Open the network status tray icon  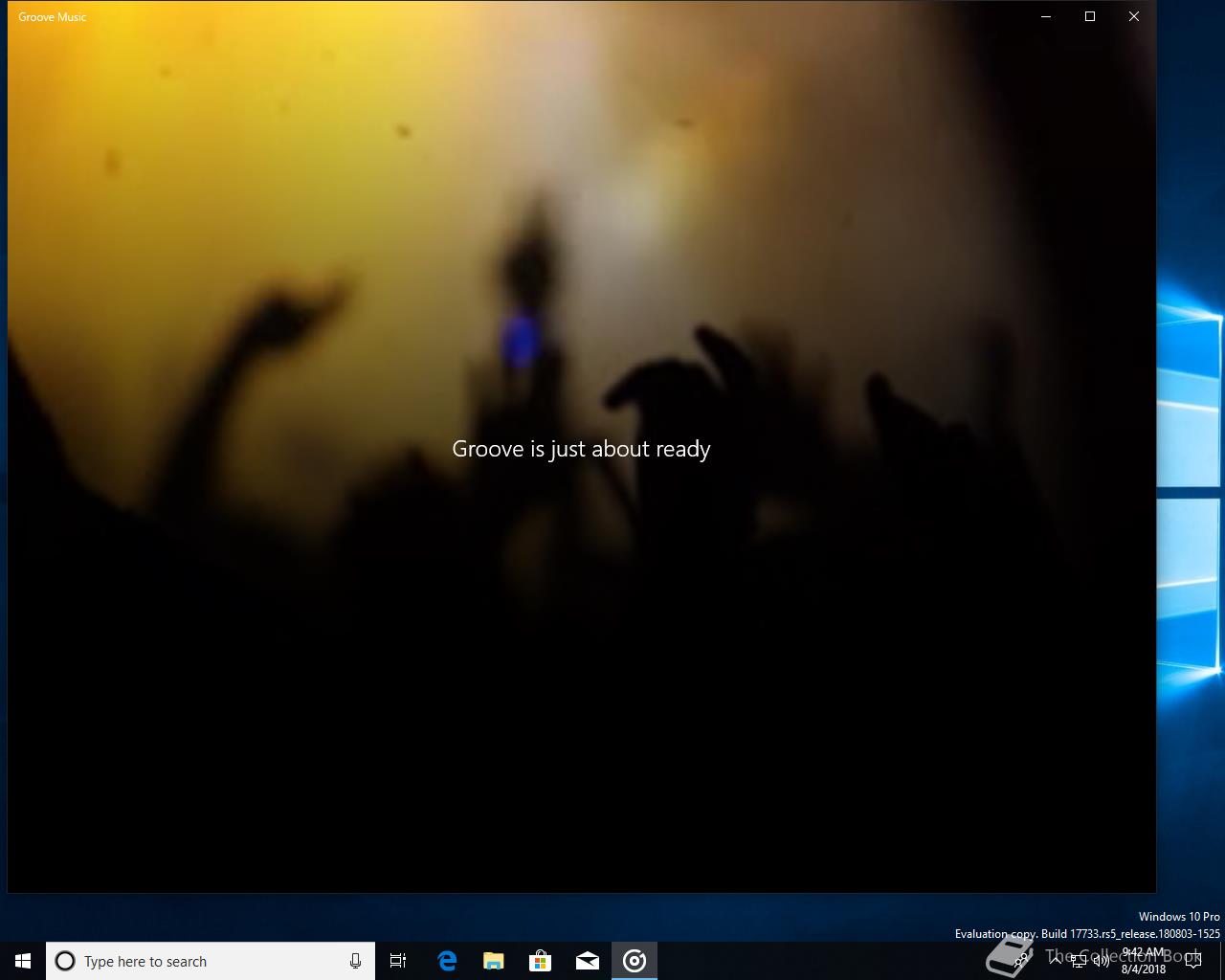pos(1079,961)
